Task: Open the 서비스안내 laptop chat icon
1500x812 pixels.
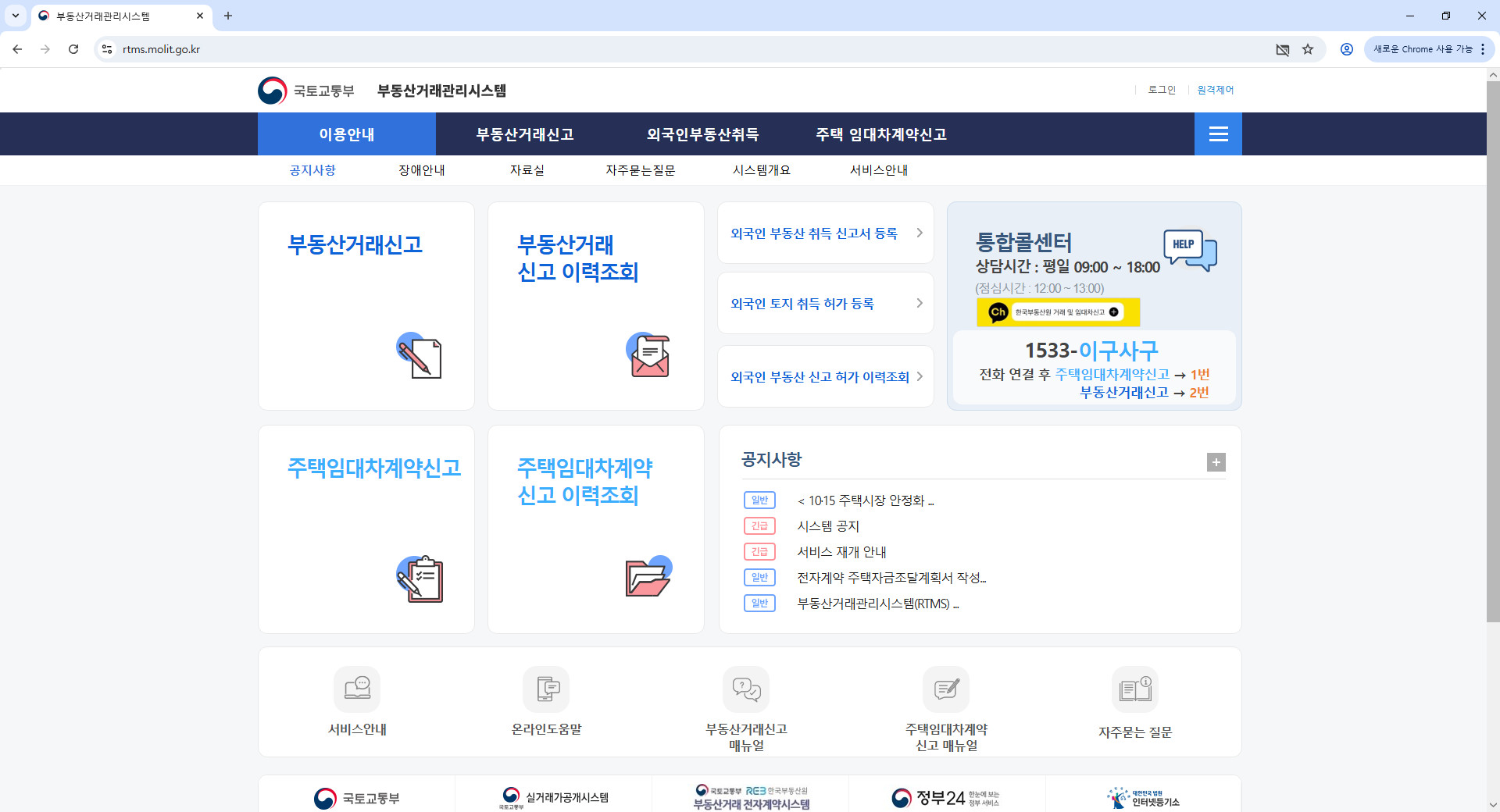Action: pyautogui.click(x=357, y=689)
